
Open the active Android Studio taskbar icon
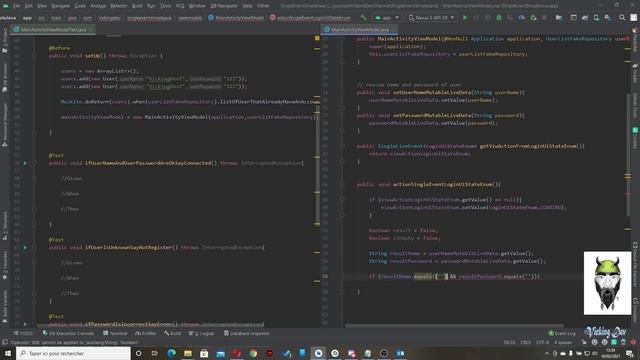tap(319, 353)
